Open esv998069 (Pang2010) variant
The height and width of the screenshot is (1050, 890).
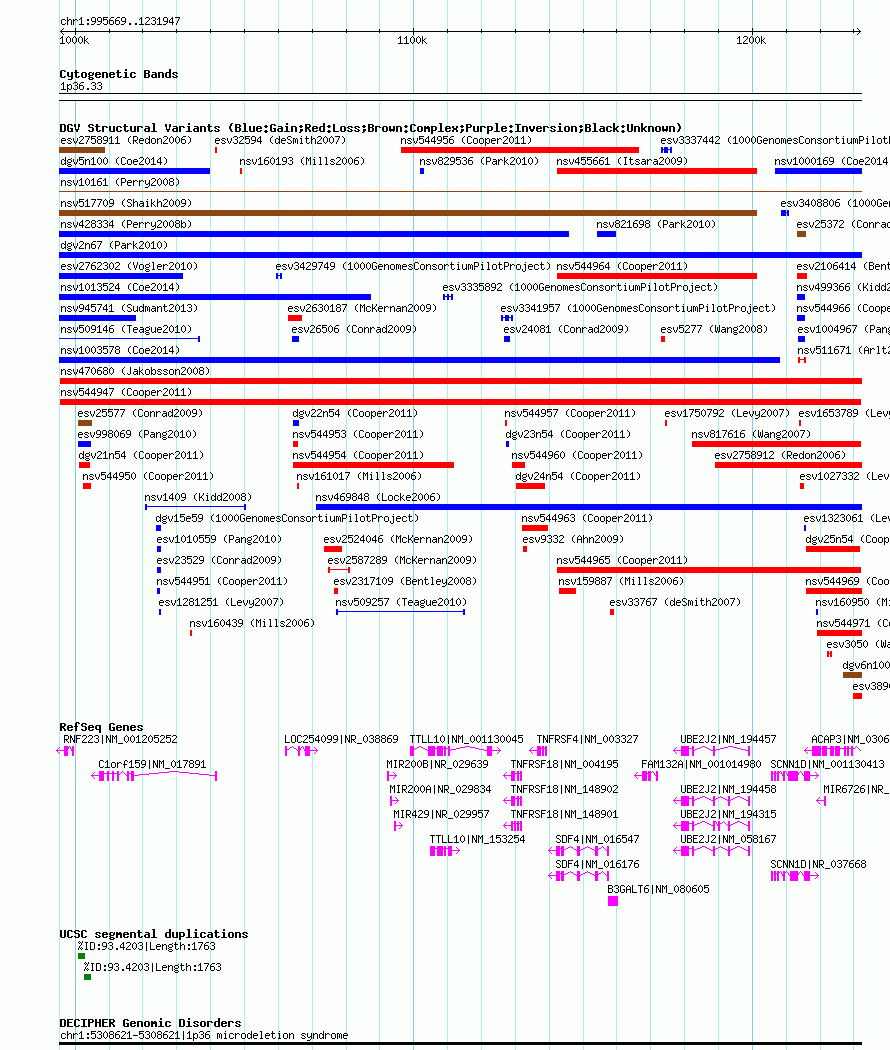click(137, 434)
